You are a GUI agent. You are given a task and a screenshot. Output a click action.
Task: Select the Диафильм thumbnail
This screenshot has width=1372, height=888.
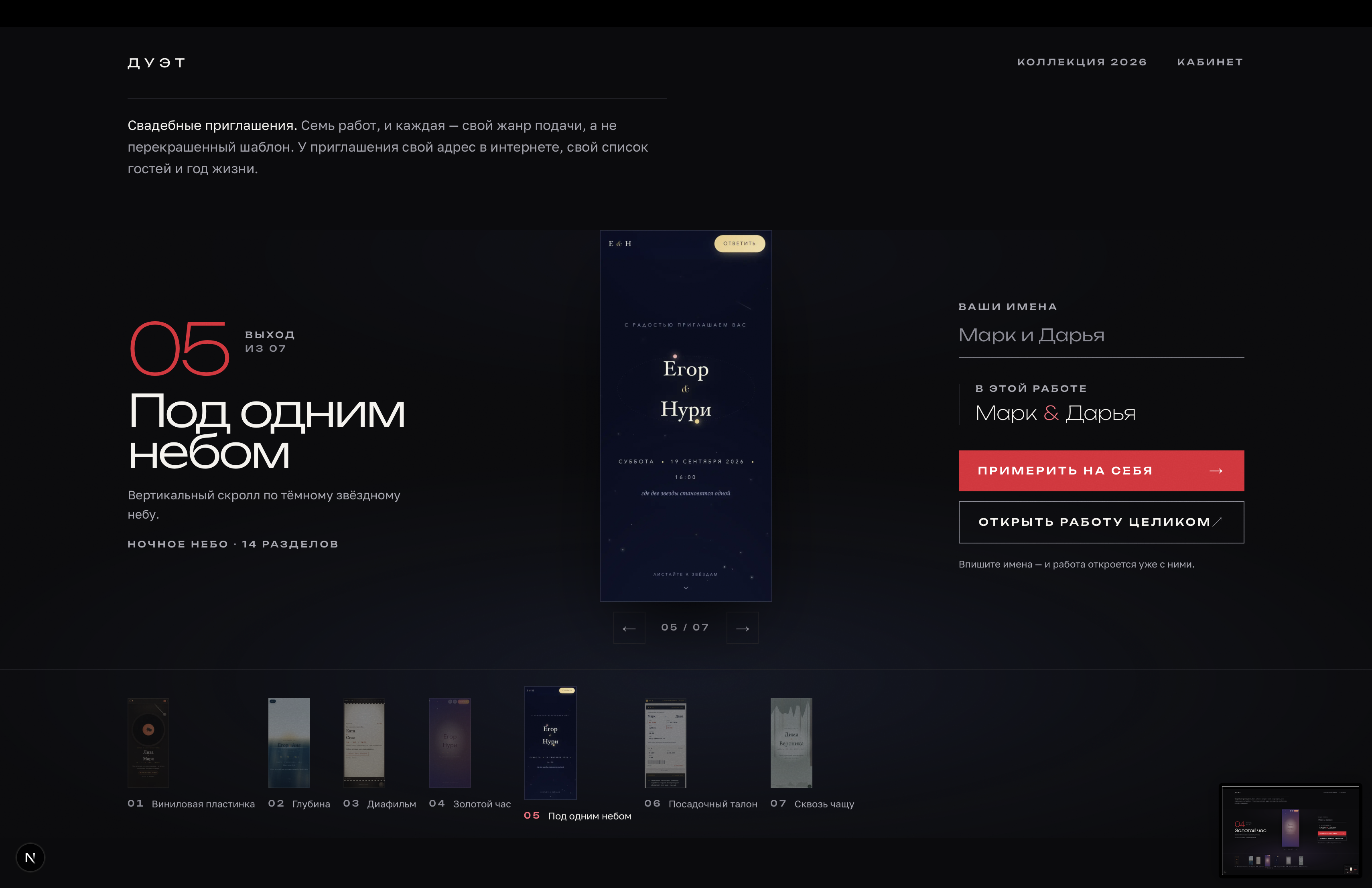pos(364,743)
